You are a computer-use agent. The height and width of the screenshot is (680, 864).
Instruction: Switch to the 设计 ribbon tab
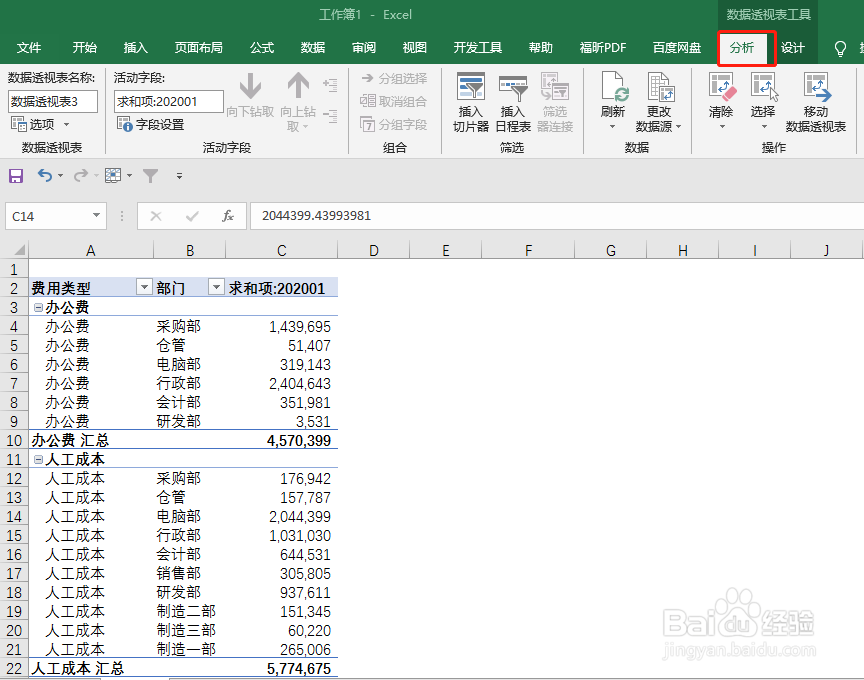coord(794,47)
